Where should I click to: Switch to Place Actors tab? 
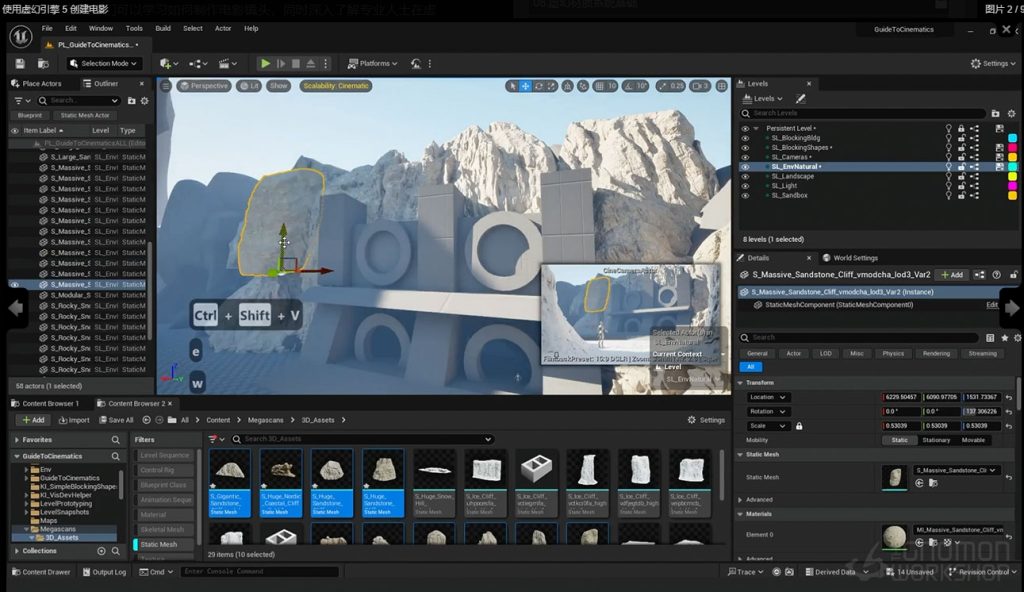click(x=37, y=84)
